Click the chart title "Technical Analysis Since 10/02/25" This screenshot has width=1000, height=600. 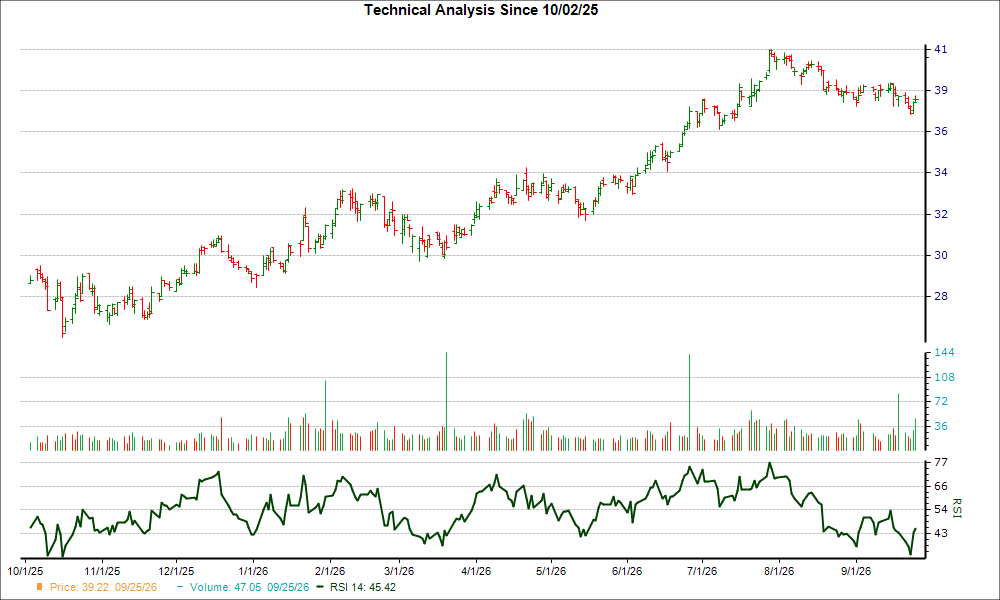(481, 10)
